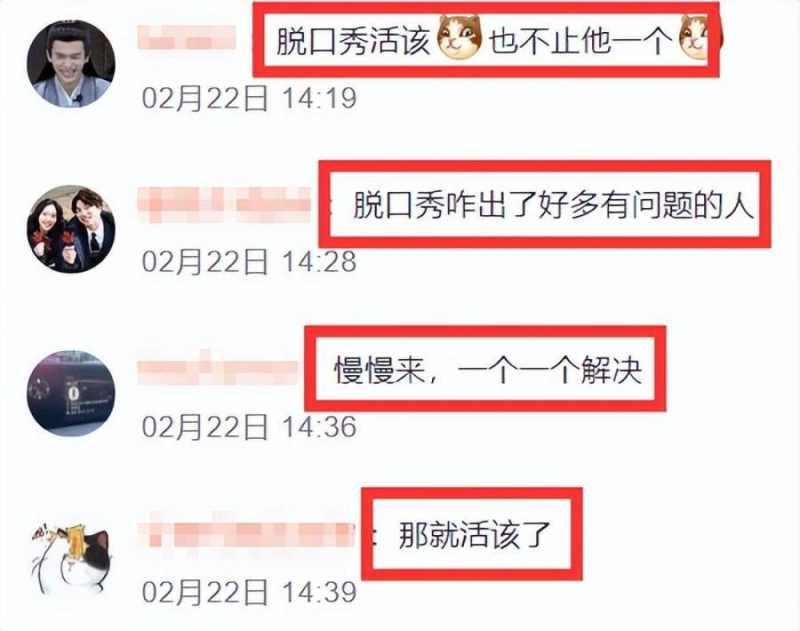Screen dimensions: 800x631
Task: Click the blurred username of the second commenter
Action: (x=224, y=205)
